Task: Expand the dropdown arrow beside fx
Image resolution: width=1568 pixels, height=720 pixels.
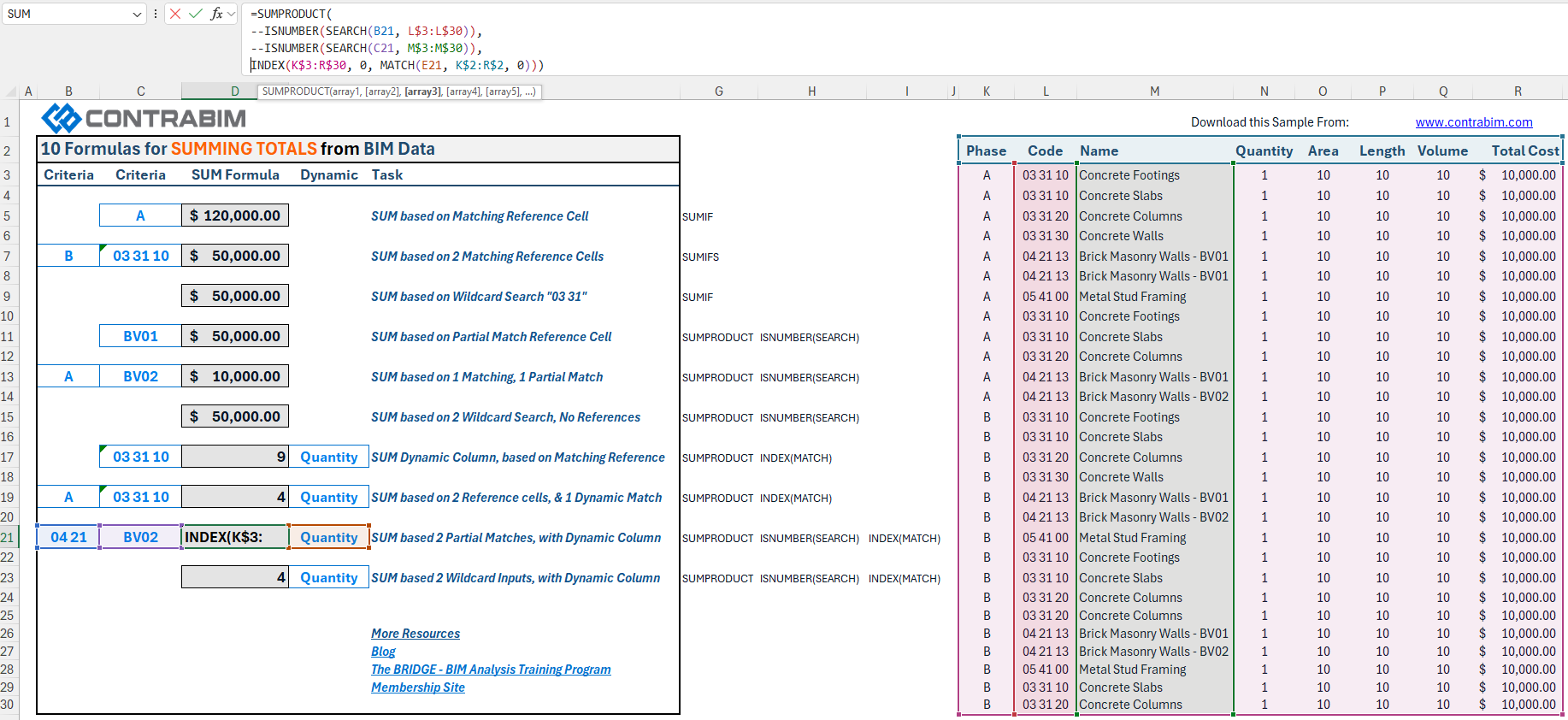Action: tap(231, 14)
